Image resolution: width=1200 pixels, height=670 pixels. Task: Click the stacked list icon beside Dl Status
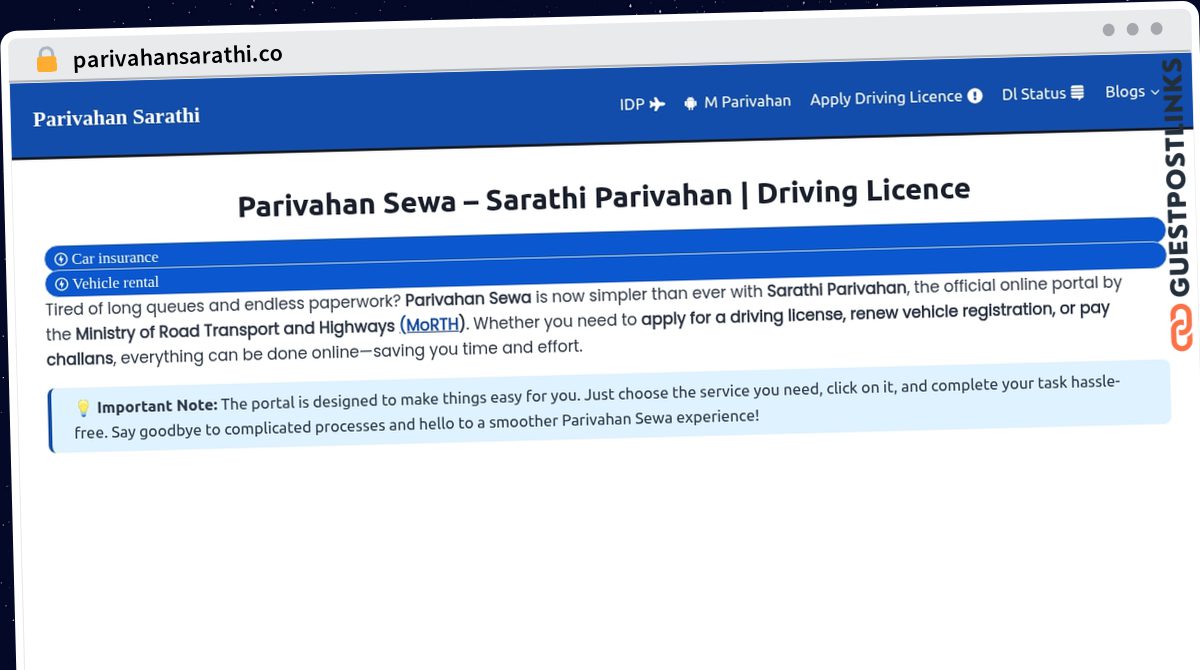[1078, 93]
